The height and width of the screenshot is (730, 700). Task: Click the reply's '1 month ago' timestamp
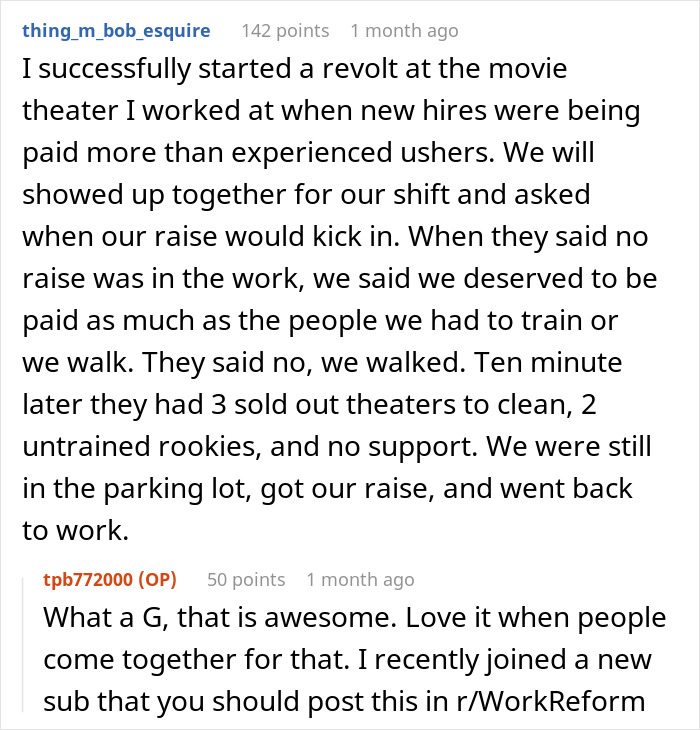tap(360, 580)
